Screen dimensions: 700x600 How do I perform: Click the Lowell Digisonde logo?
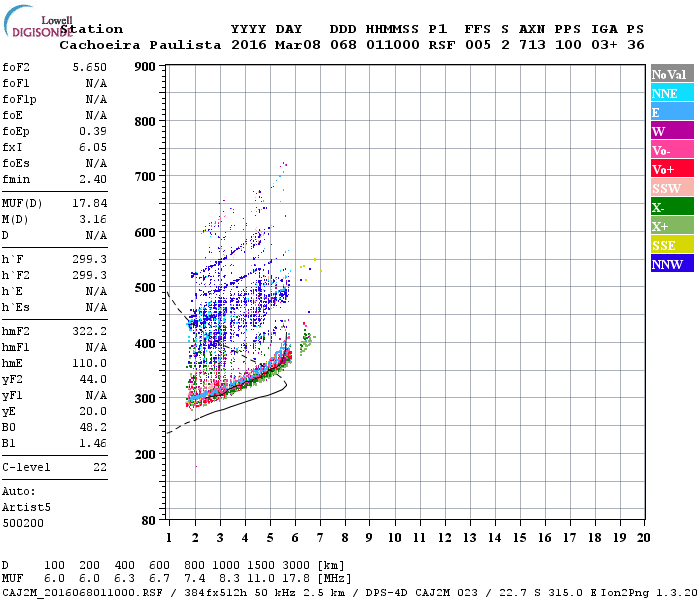pos(38,21)
